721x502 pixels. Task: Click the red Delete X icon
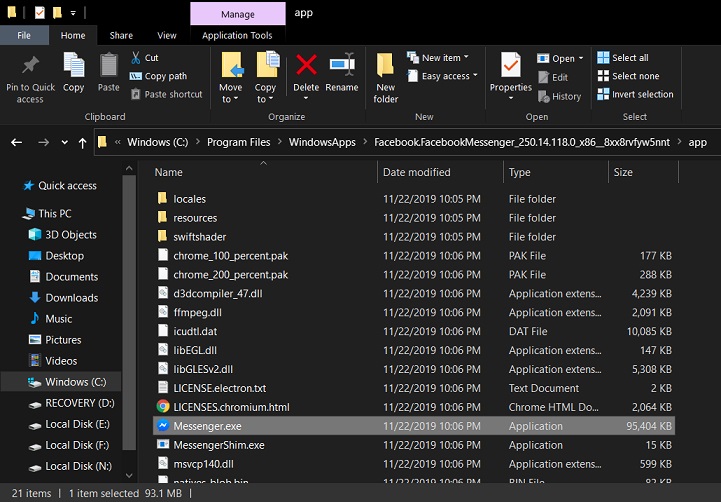coord(306,65)
